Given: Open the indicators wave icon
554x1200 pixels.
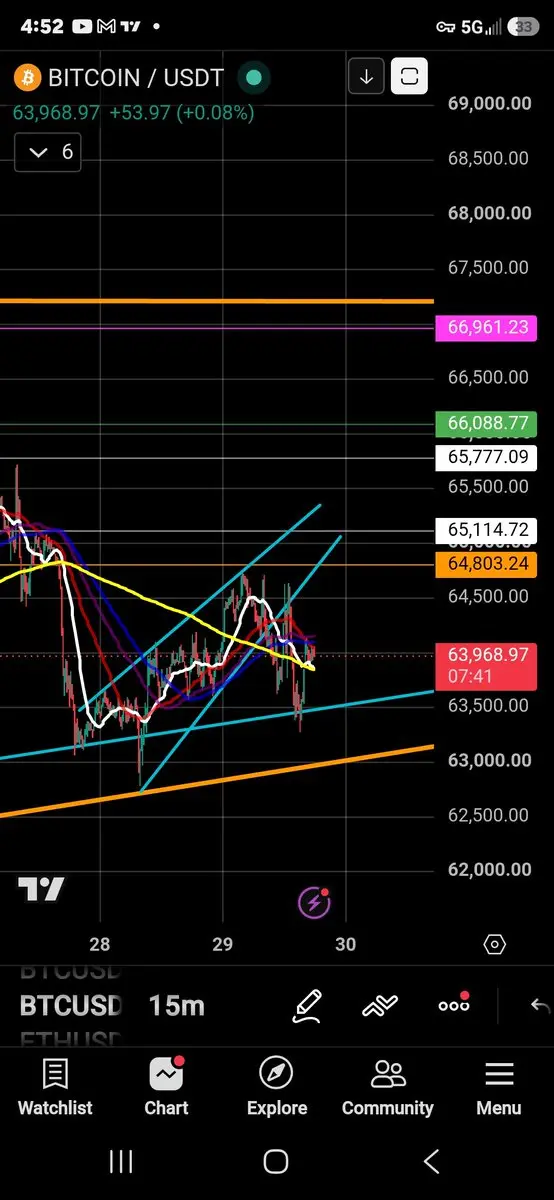Looking at the screenshot, I should pos(381,1005).
